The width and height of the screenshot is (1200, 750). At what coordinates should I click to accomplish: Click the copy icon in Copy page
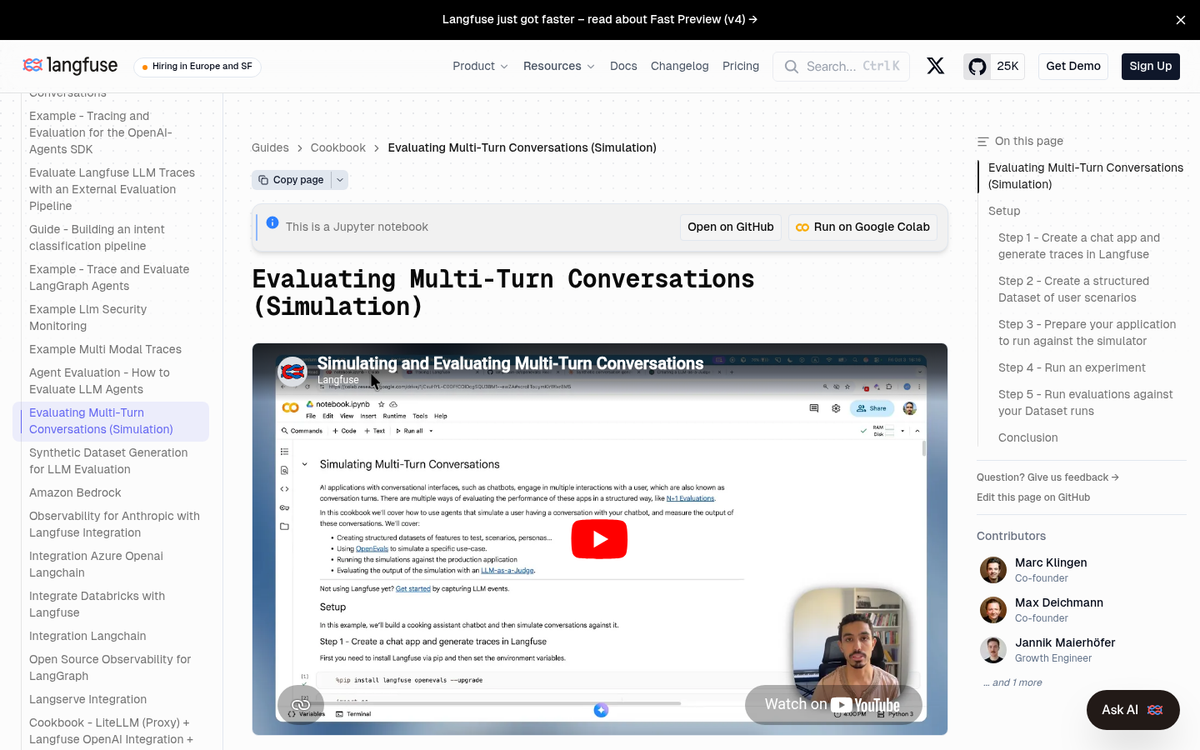pos(263,180)
